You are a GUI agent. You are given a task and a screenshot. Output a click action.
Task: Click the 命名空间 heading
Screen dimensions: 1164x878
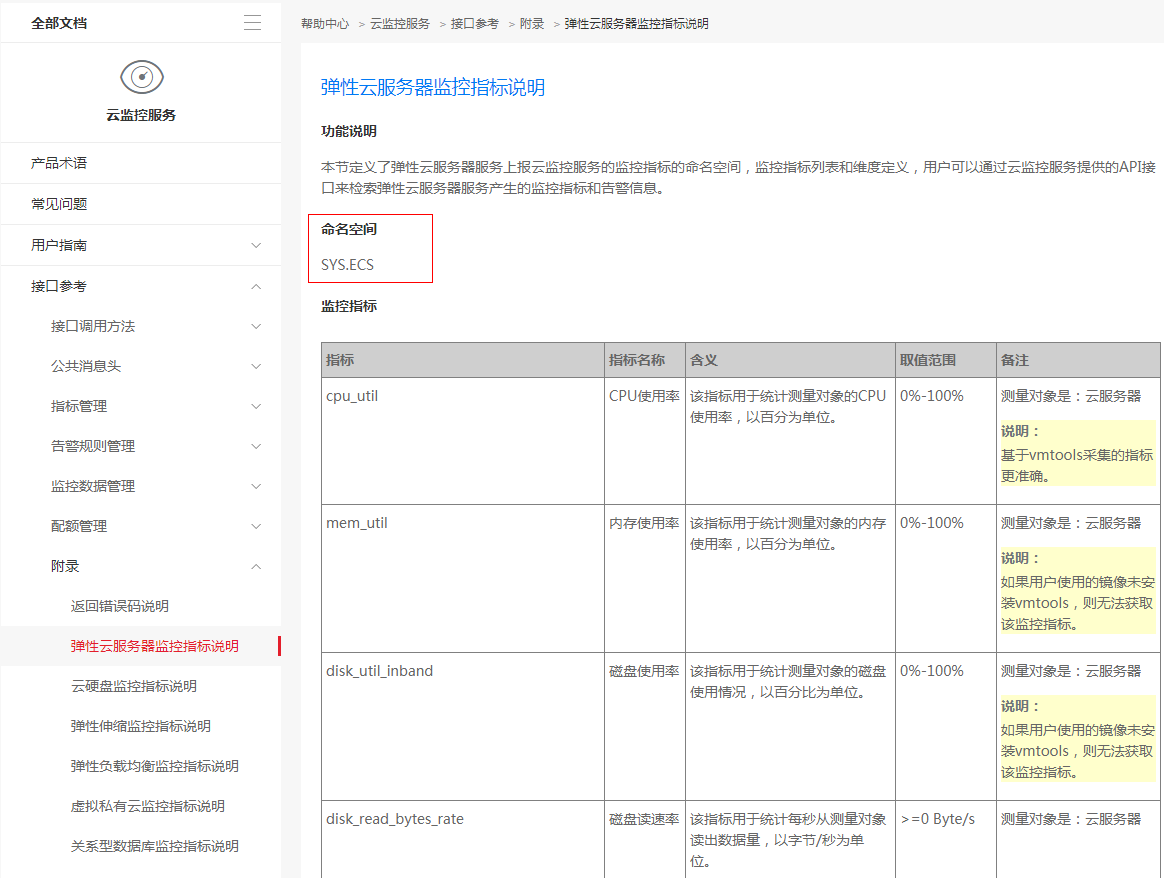click(x=349, y=229)
